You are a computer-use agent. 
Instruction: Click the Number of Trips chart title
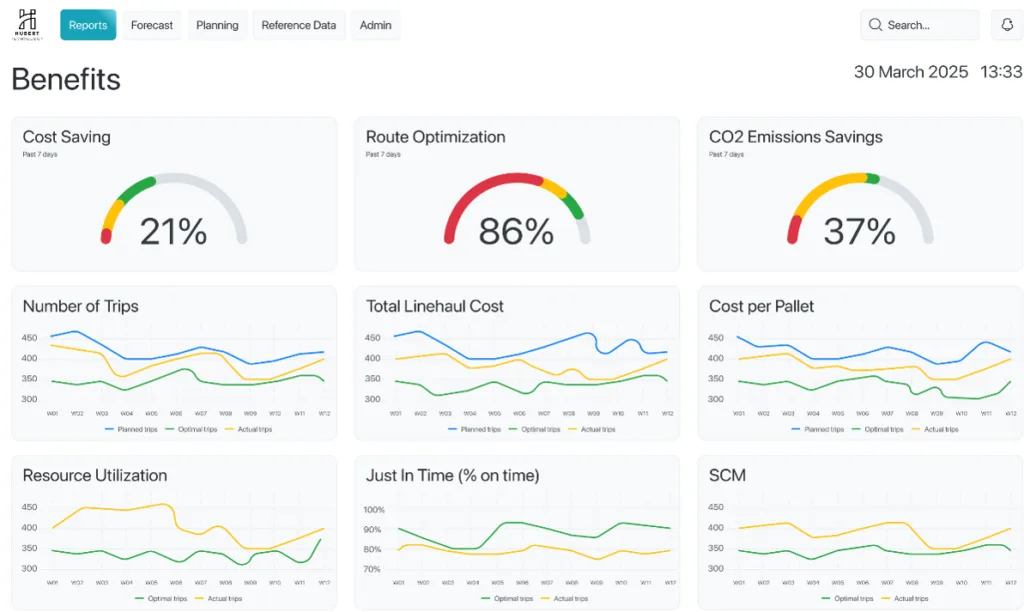pos(80,306)
